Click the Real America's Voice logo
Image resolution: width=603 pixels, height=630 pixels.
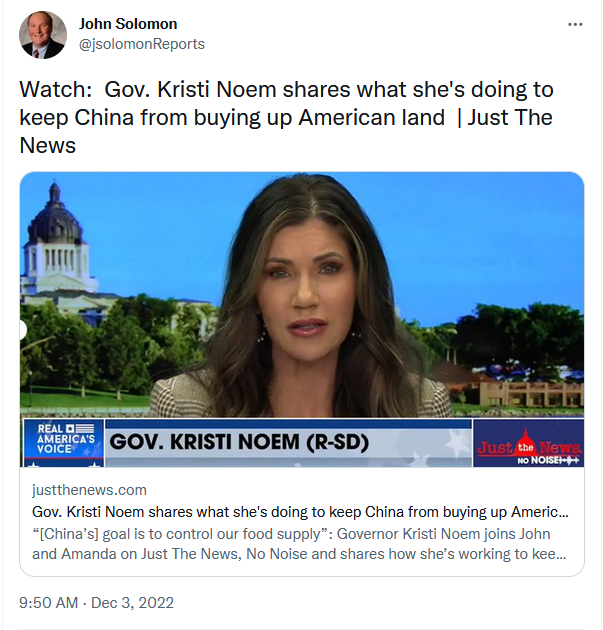[x=63, y=442]
